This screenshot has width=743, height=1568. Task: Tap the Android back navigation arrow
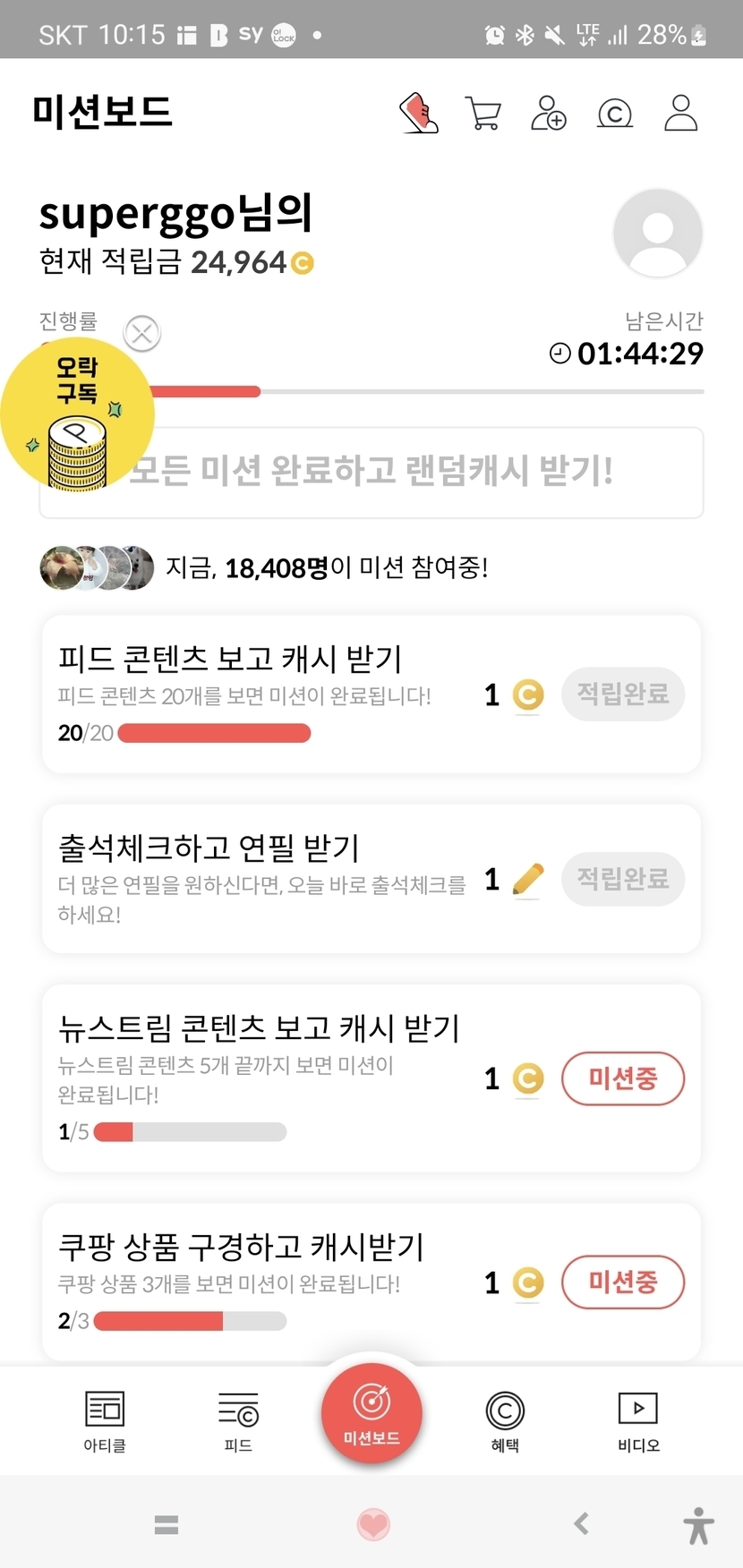point(582,1523)
